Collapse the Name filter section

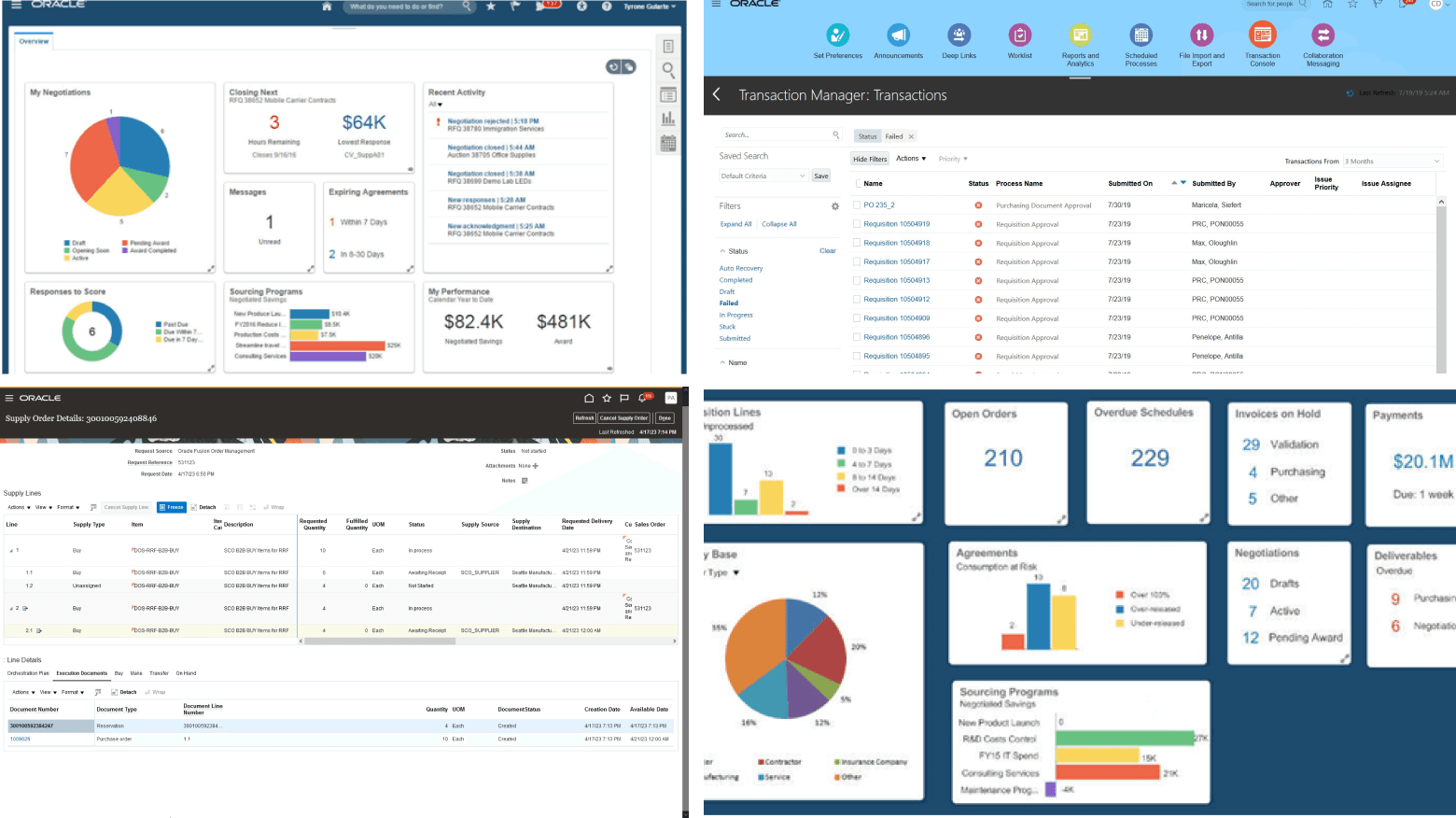click(x=722, y=362)
